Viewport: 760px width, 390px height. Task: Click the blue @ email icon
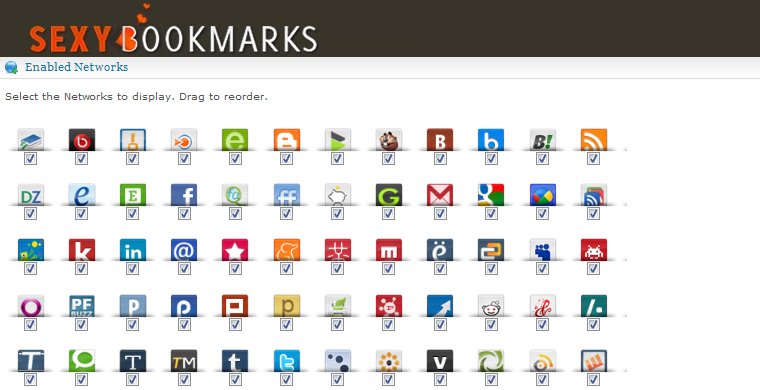[x=184, y=250]
